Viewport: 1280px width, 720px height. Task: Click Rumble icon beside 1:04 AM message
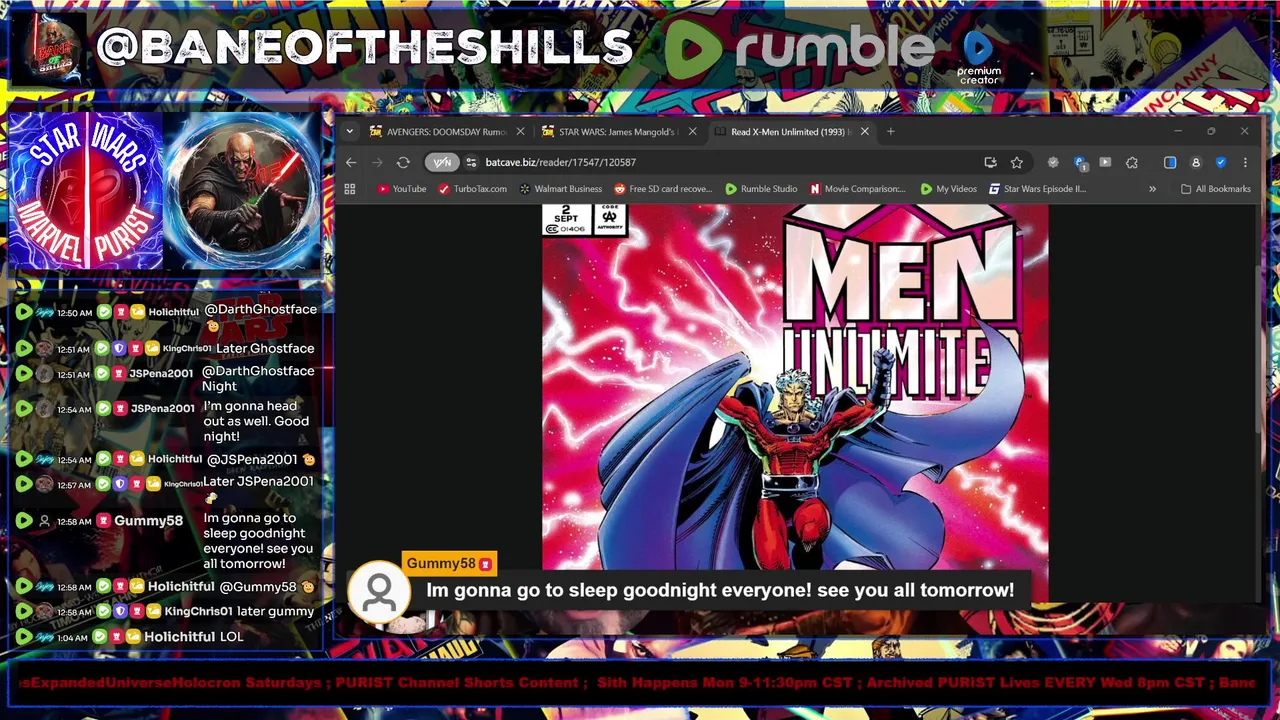coord(23,637)
